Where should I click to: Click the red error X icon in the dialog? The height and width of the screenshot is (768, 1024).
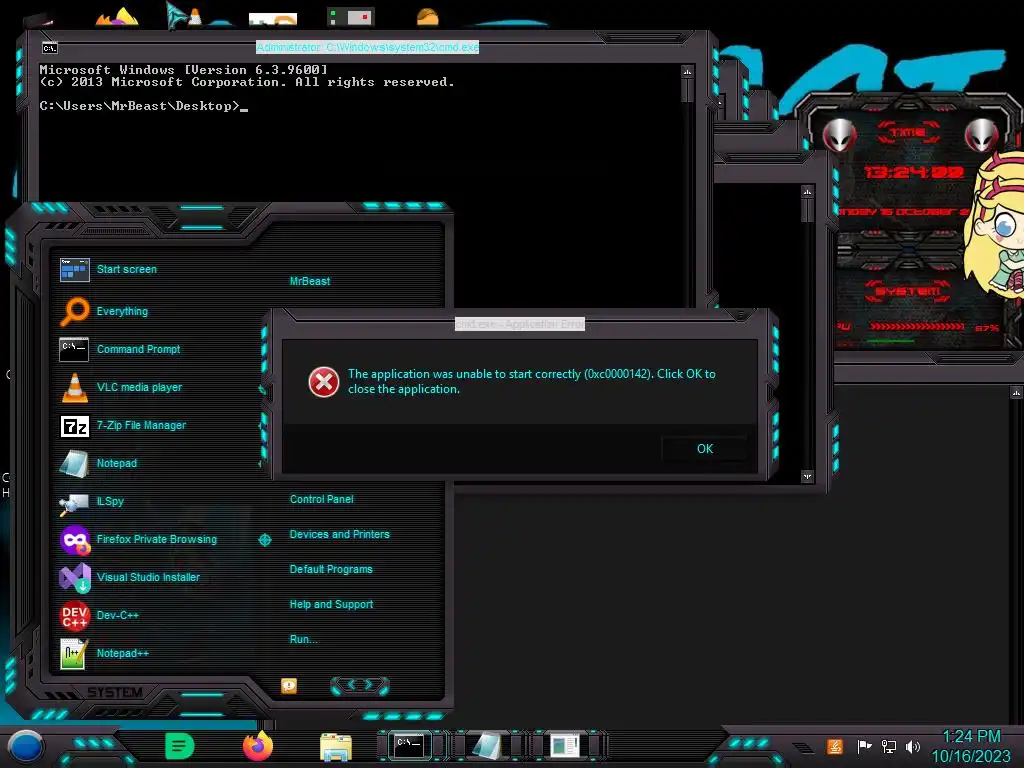click(x=323, y=382)
